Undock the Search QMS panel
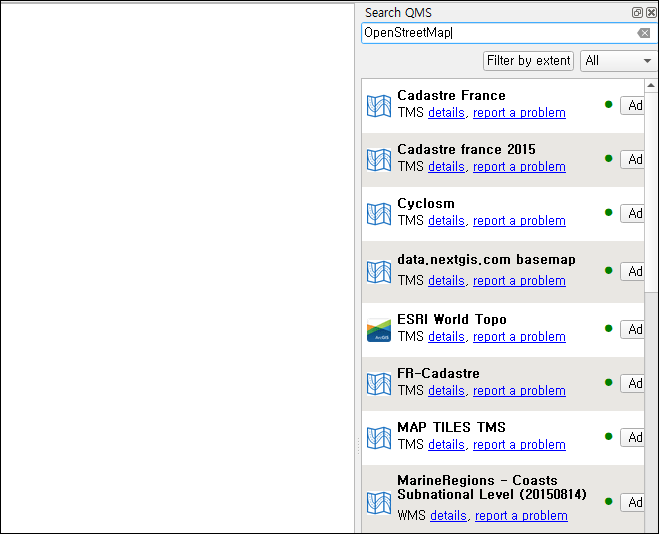 click(x=637, y=13)
